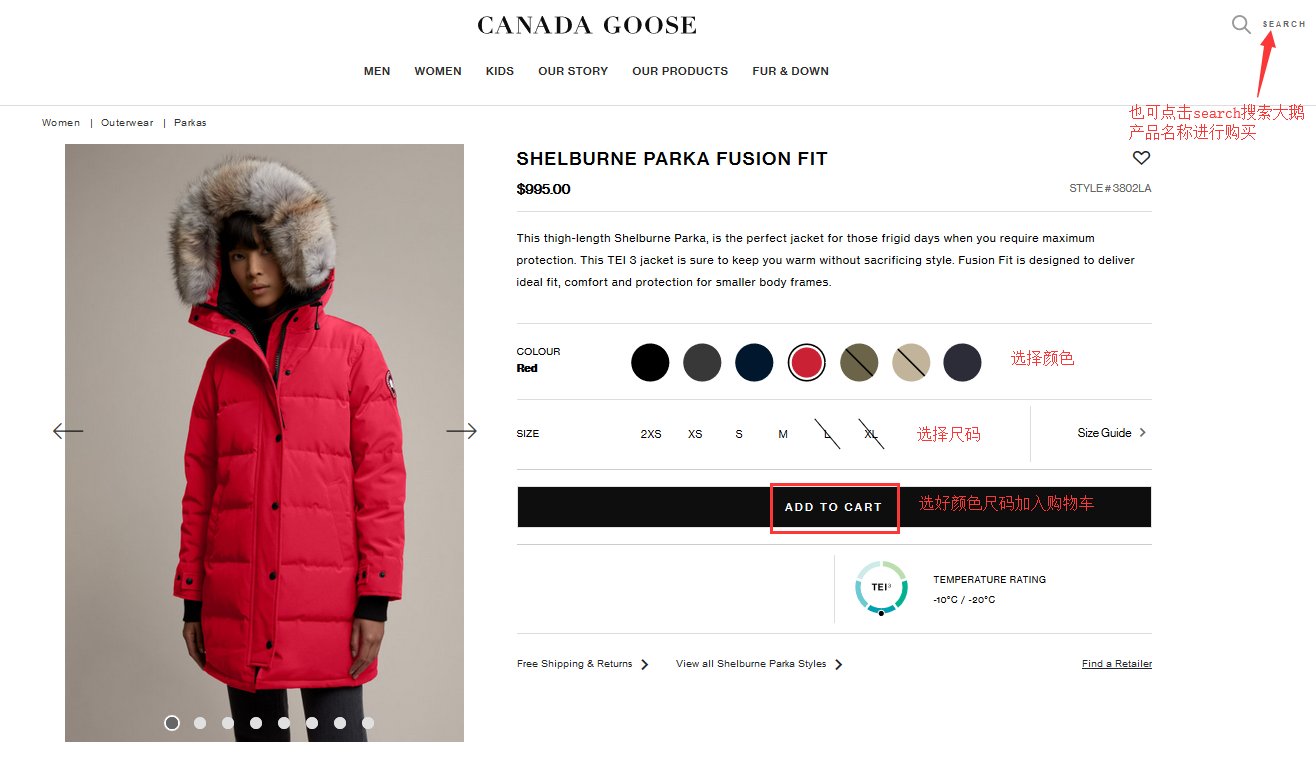Select size 2XS
The height and width of the screenshot is (776, 1316).
651,434
